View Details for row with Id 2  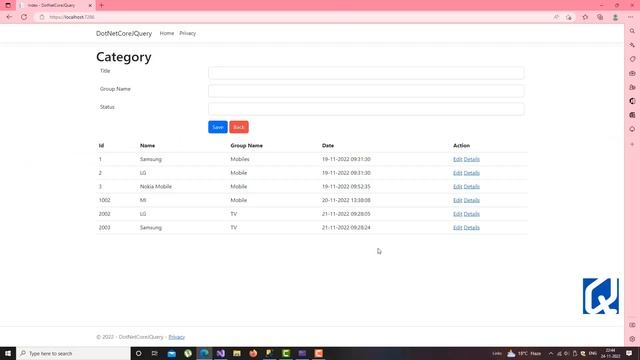point(471,173)
